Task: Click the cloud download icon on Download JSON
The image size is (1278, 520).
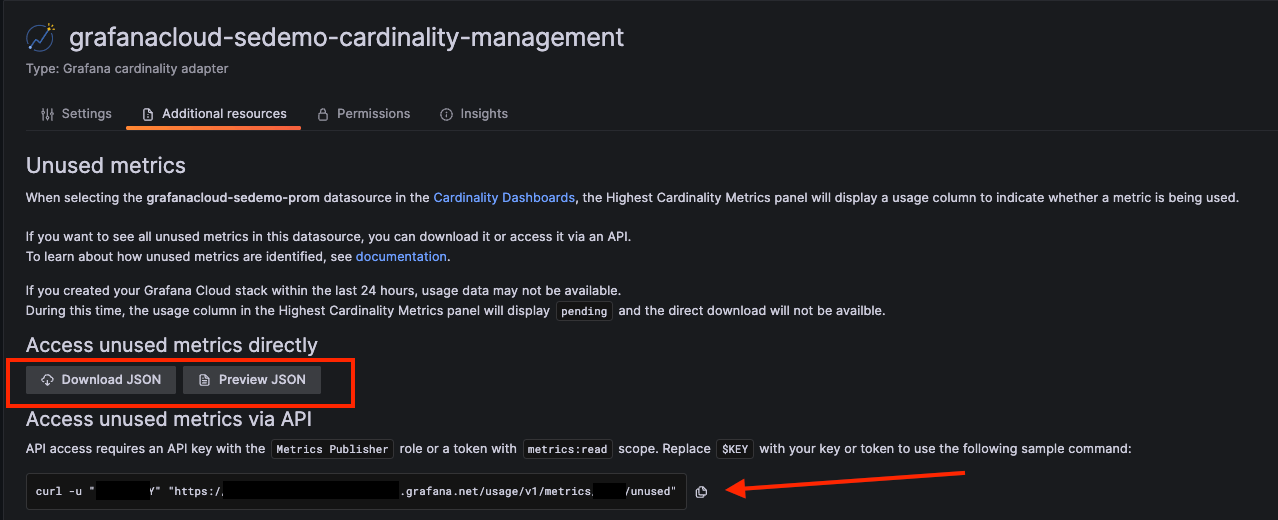Action: pos(47,380)
